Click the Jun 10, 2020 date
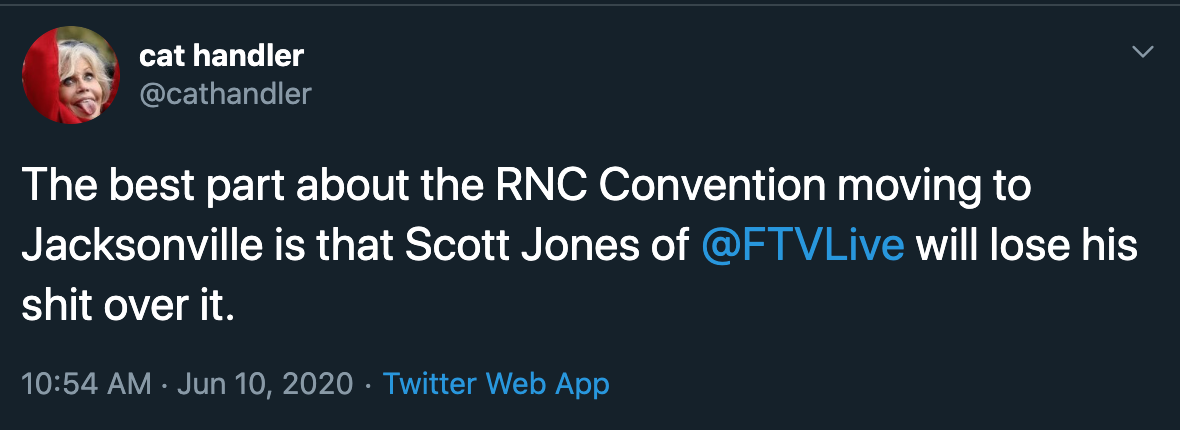This screenshot has height=430, width=1180. pyautogui.click(x=266, y=384)
